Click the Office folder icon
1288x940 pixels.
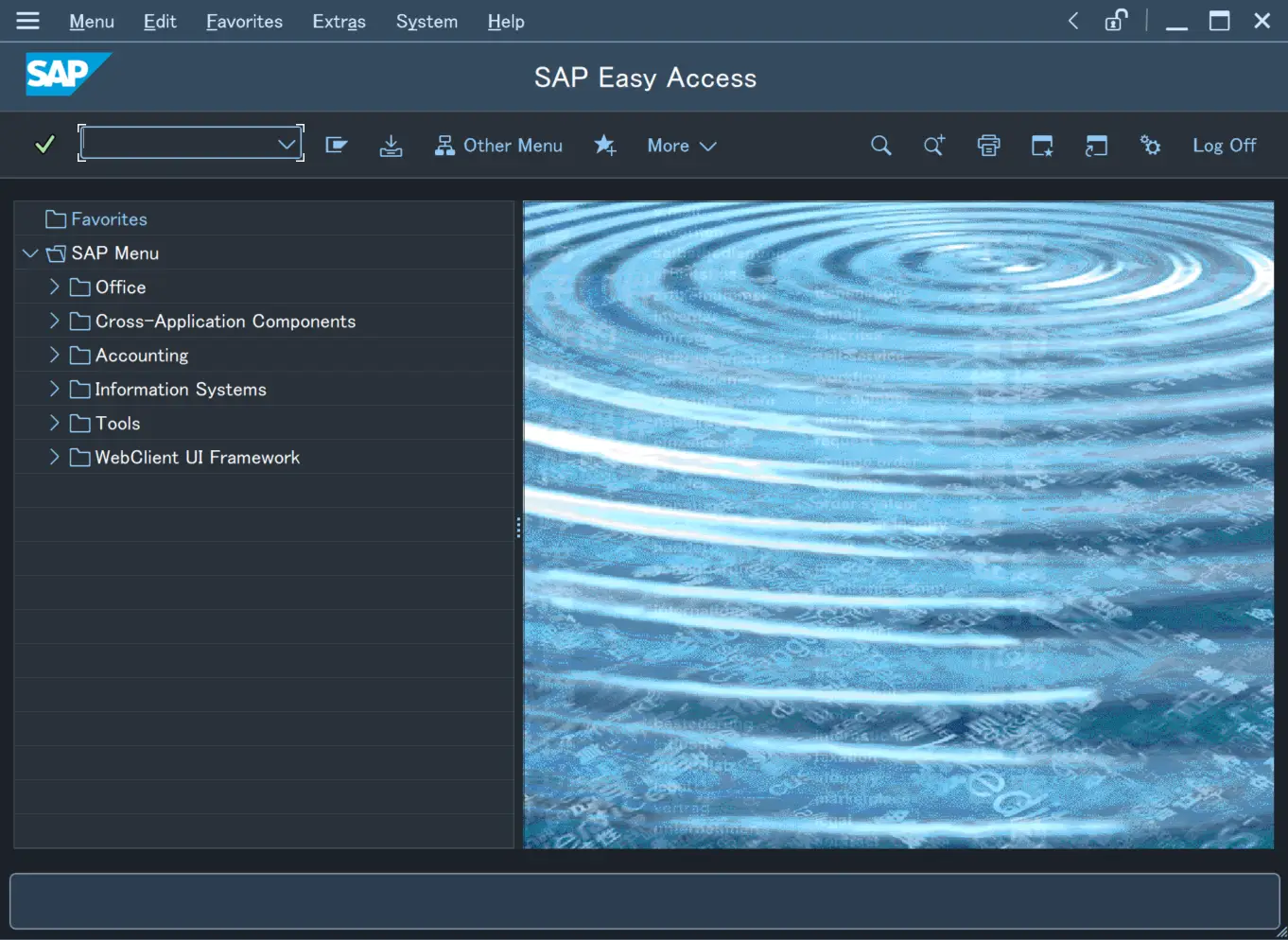[80, 287]
